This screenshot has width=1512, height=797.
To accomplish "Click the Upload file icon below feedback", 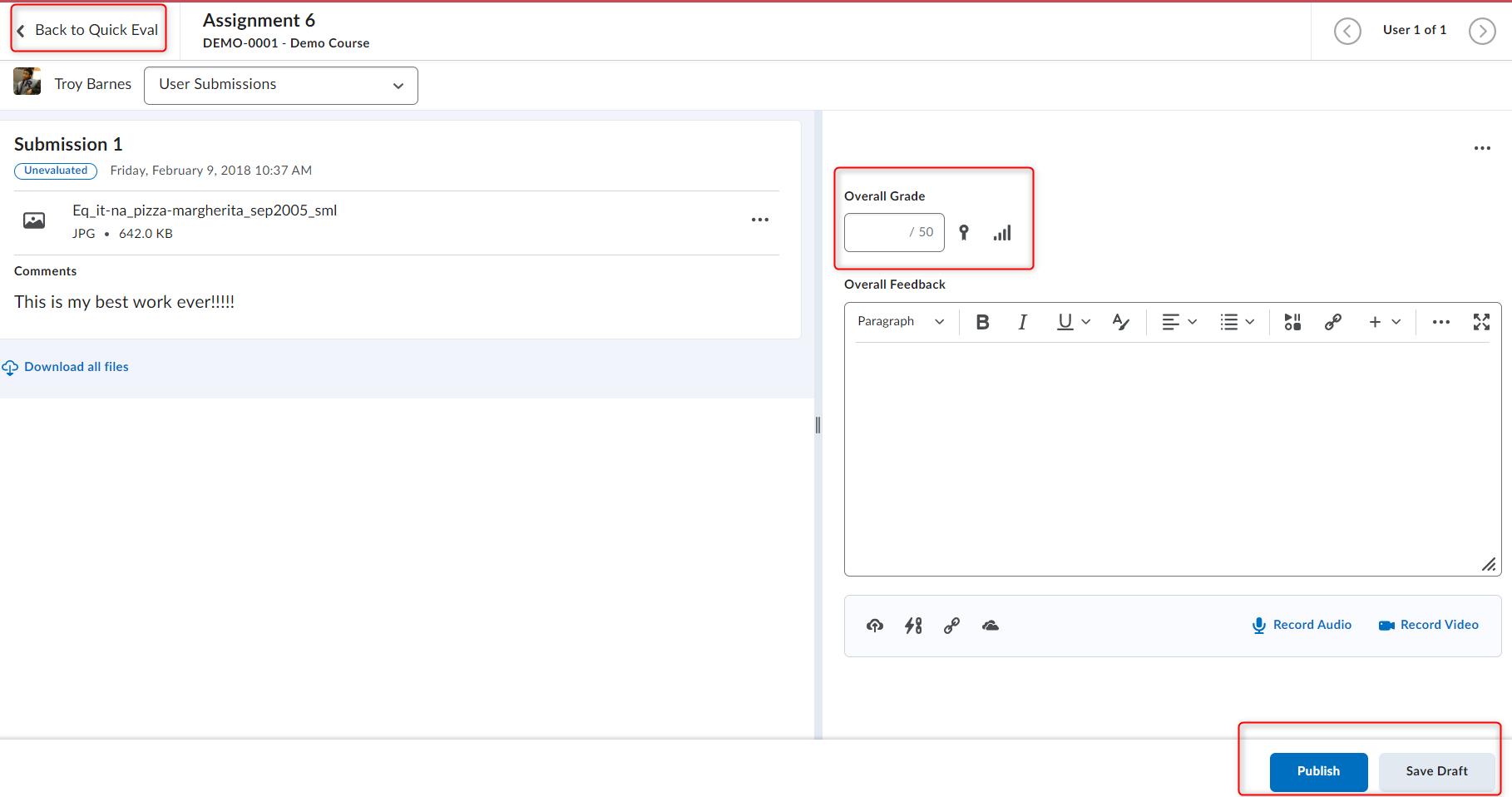I will [x=874, y=626].
